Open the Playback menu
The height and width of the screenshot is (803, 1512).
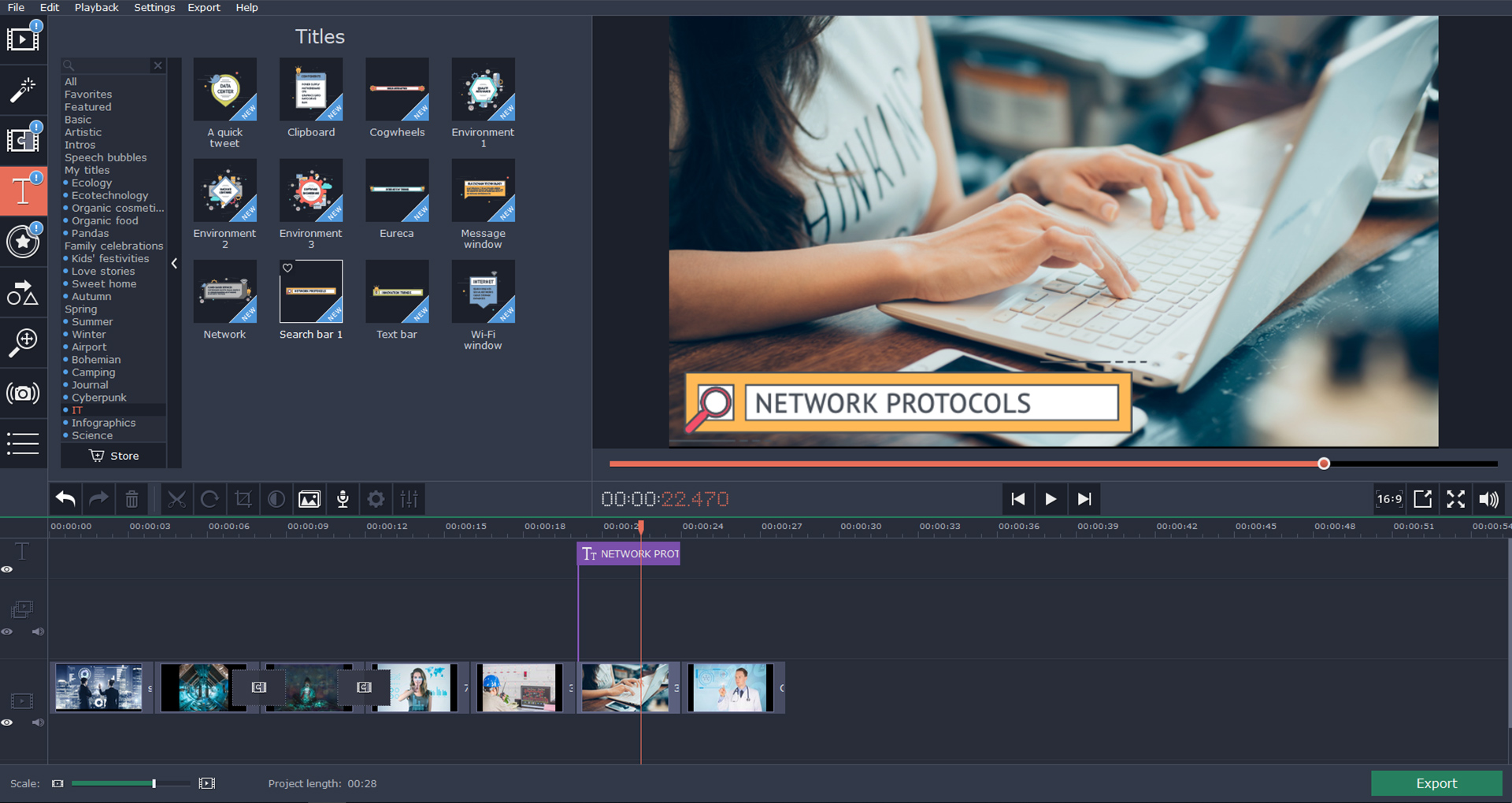[96, 7]
